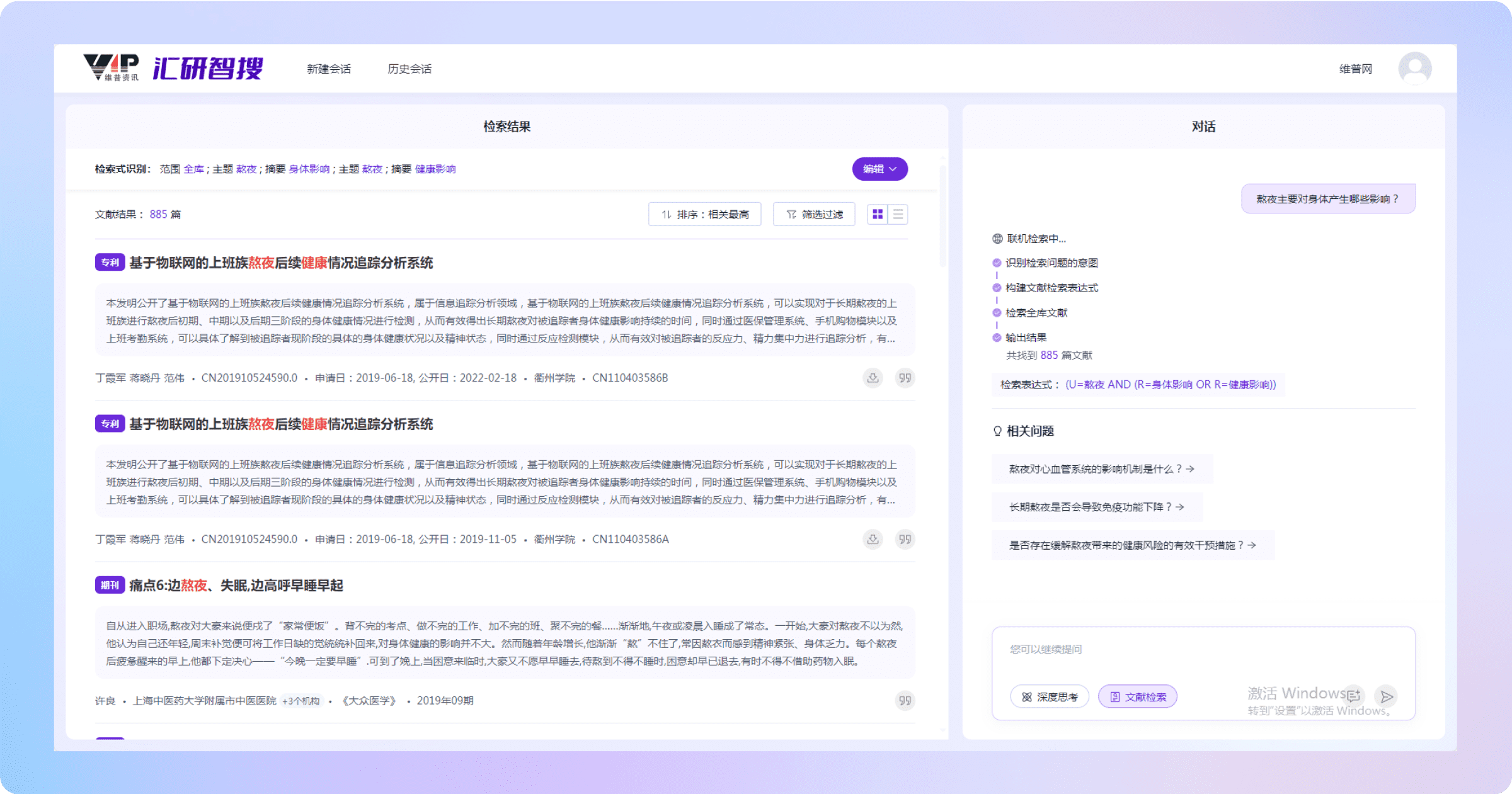Click the quote icon for patent CN110403586B
The width and height of the screenshot is (1512, 794).
tap(905, 378)
